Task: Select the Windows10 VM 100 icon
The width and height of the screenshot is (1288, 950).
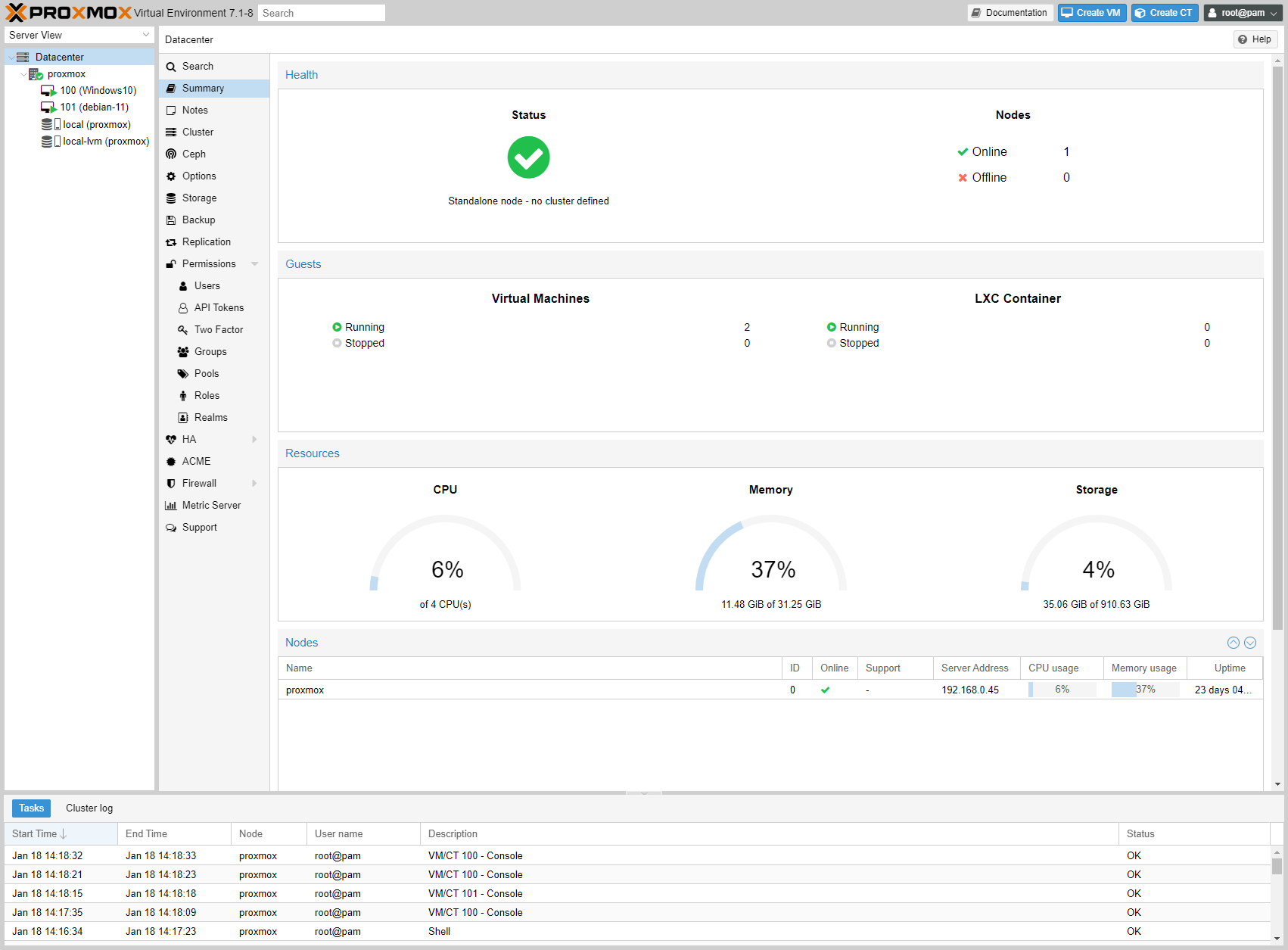Action: click(x=48, y=91)
